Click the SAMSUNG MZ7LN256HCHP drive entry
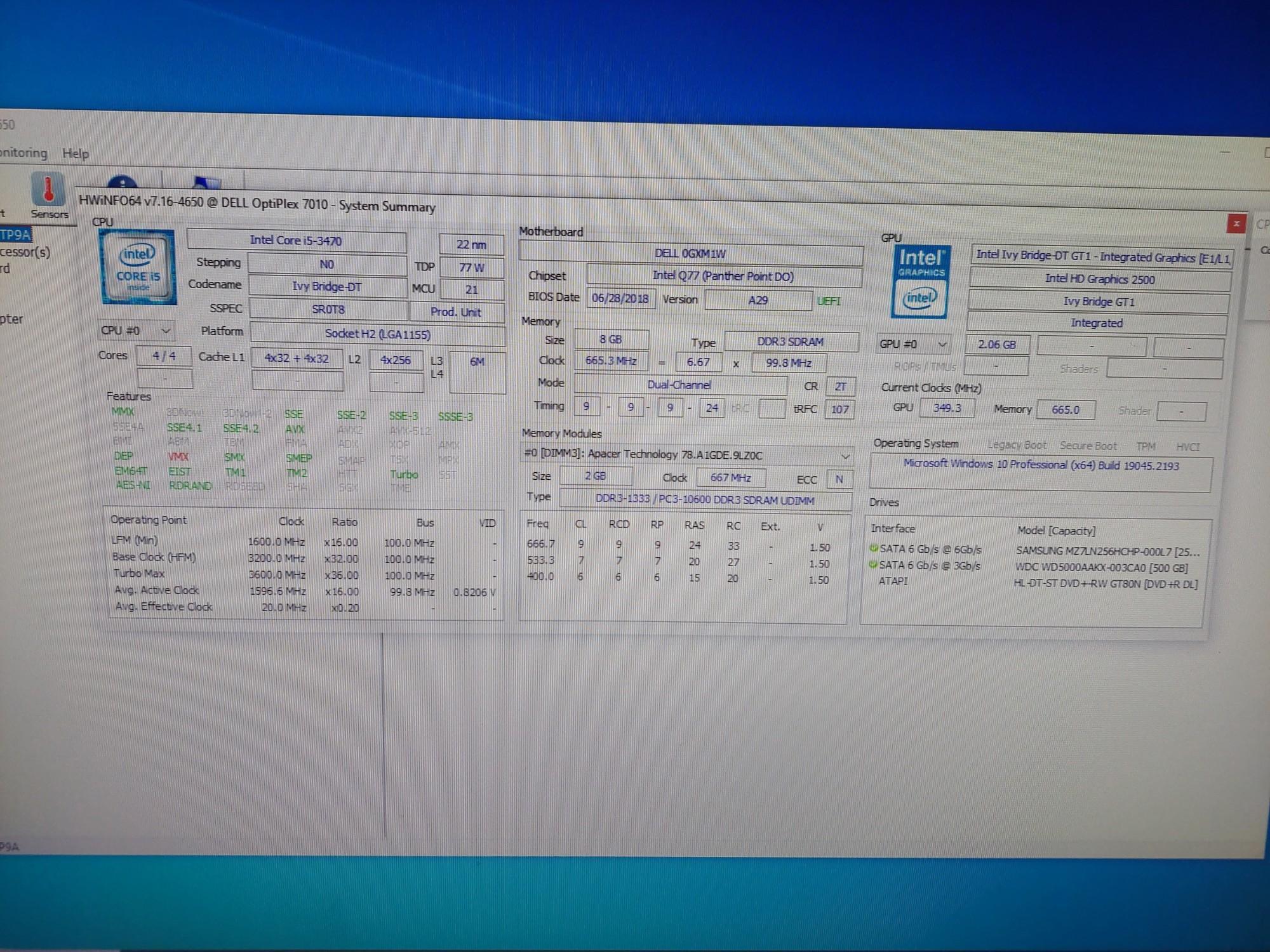The height and width of the screenshot is (952, 1270). (1107, 552)
